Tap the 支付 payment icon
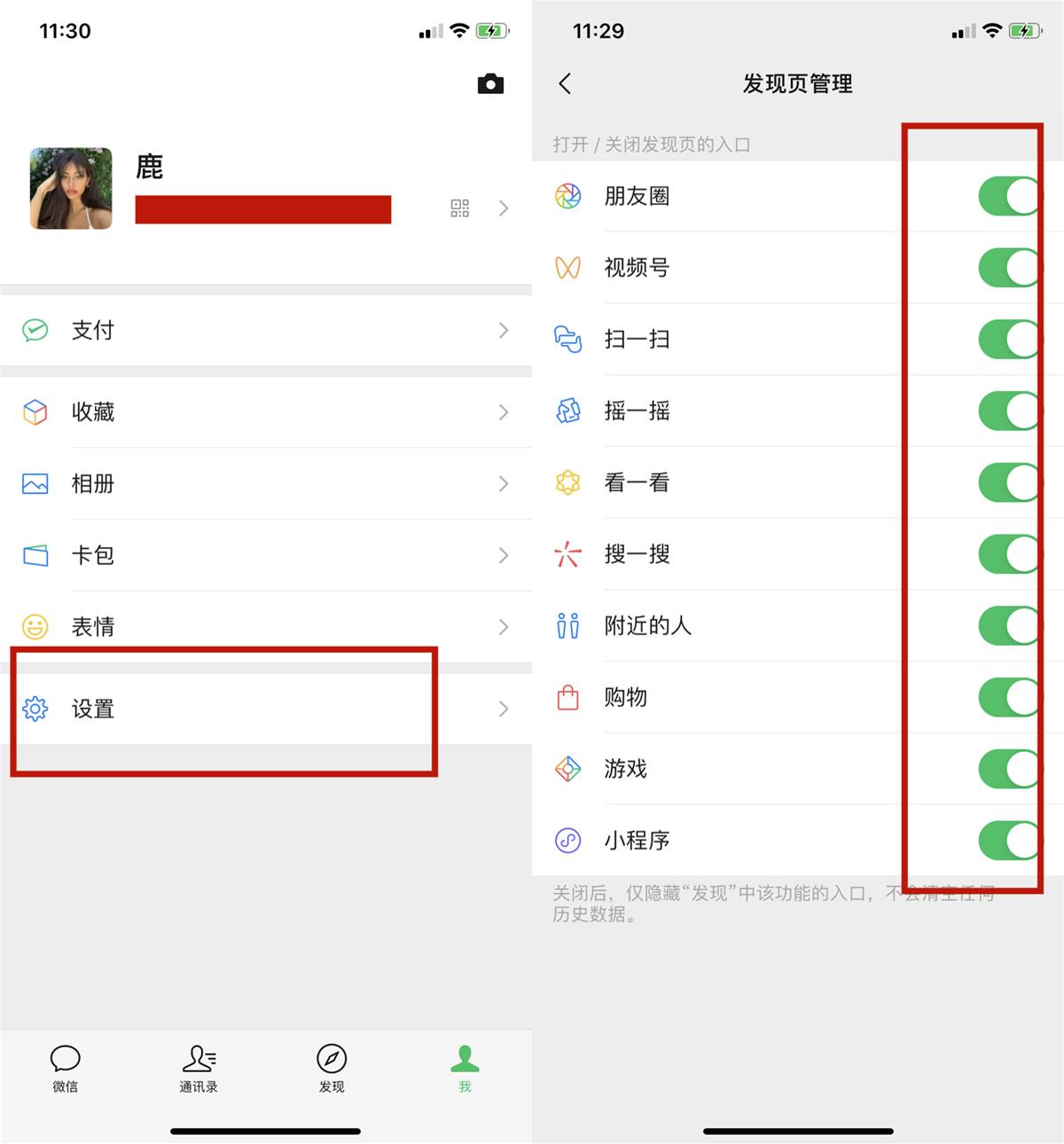 (35, 331)
